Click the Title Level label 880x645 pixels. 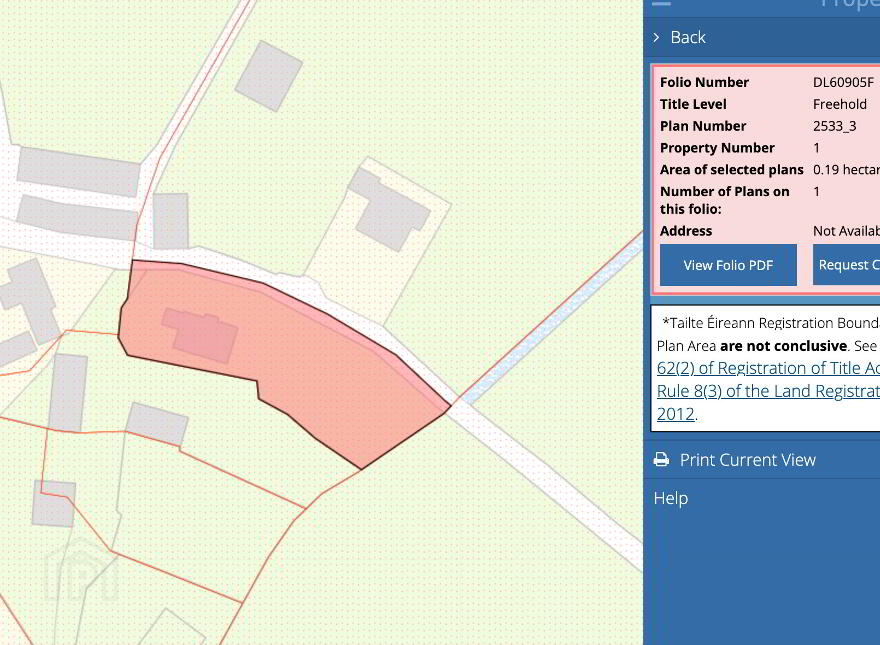(x=693, y=104)
